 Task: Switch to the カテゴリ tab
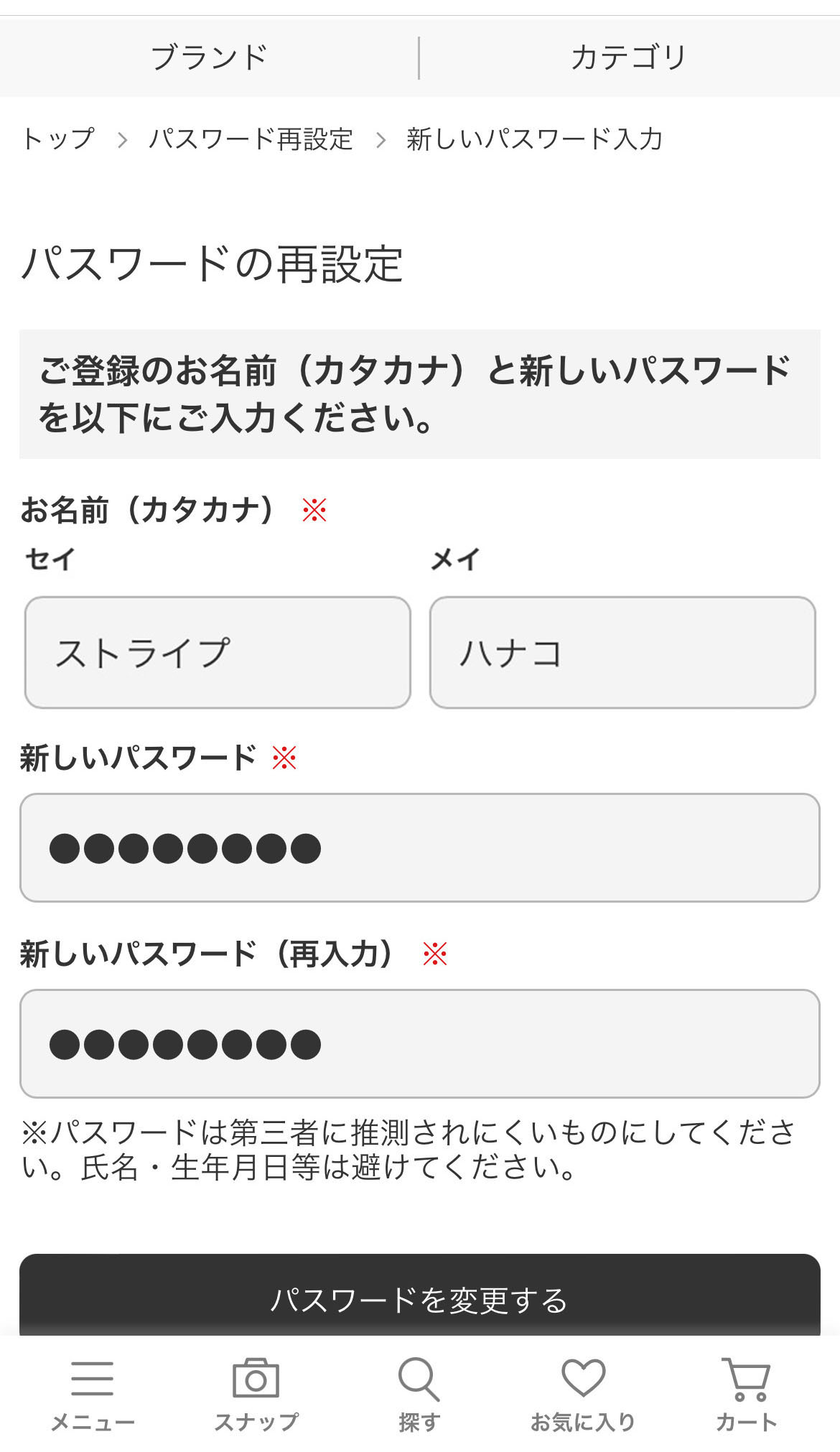click(629, 57)
